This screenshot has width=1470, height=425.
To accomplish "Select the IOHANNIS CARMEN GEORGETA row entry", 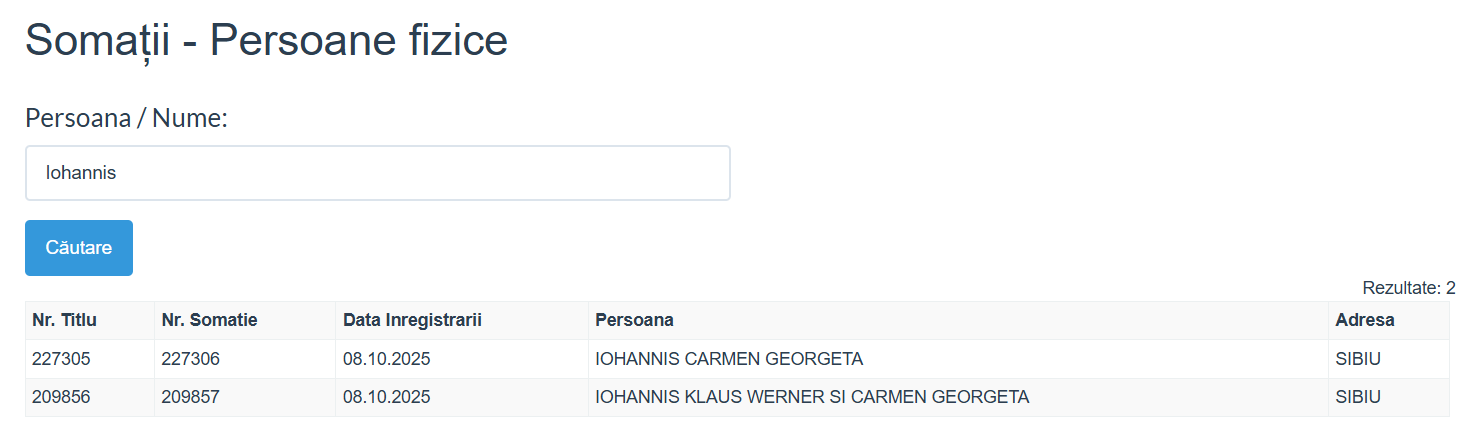I will click(729, 359).
